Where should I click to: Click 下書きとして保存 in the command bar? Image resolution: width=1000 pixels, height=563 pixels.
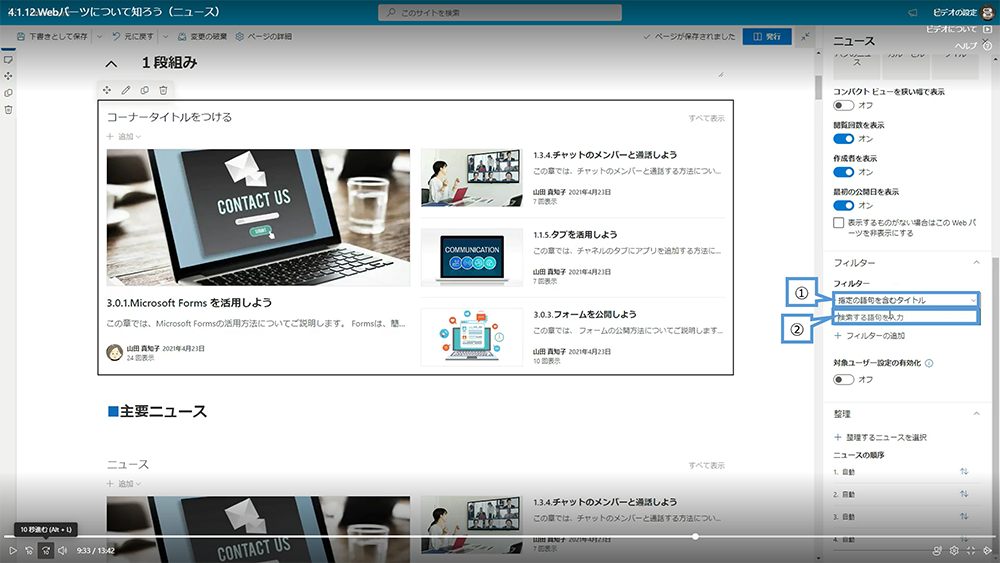[52, 36]
